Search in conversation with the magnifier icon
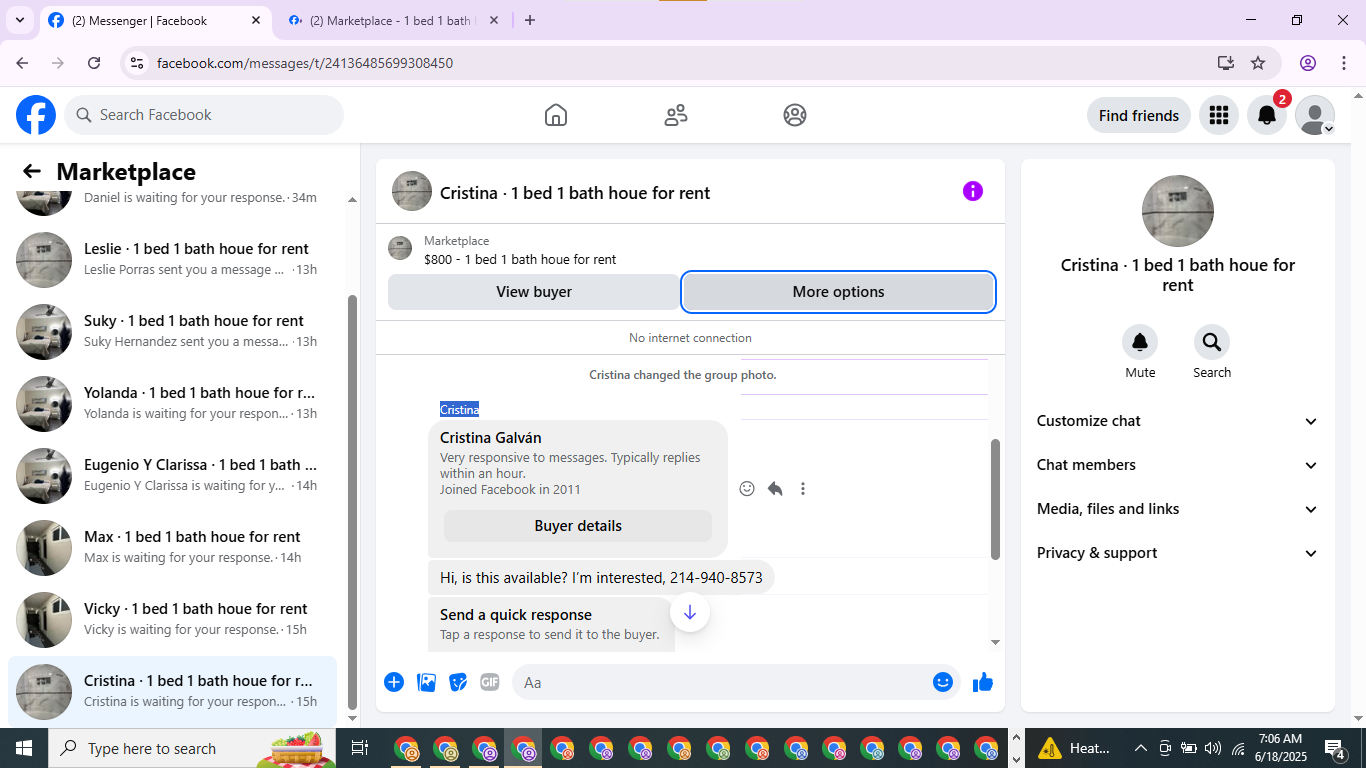 pos(1212,343)
